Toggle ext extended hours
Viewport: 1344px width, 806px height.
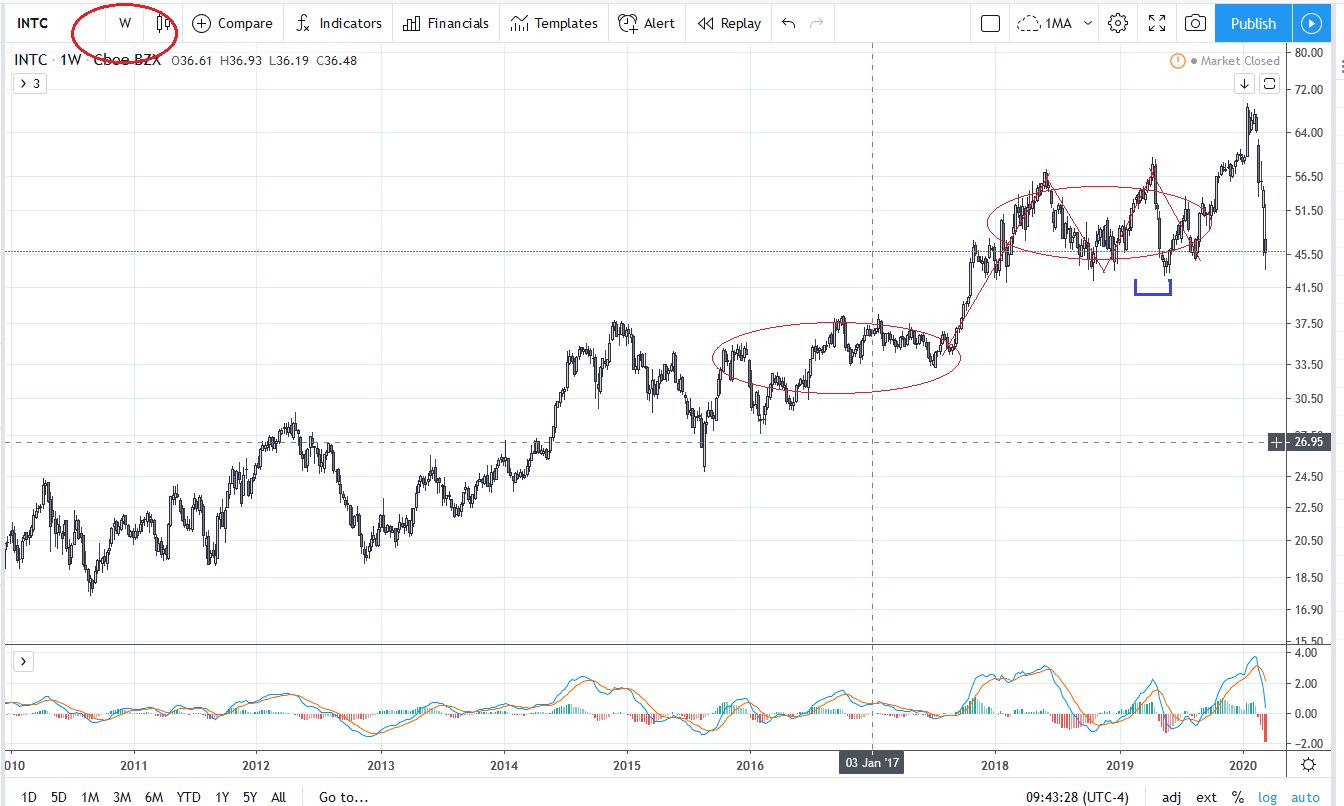tap(1206, 797)
